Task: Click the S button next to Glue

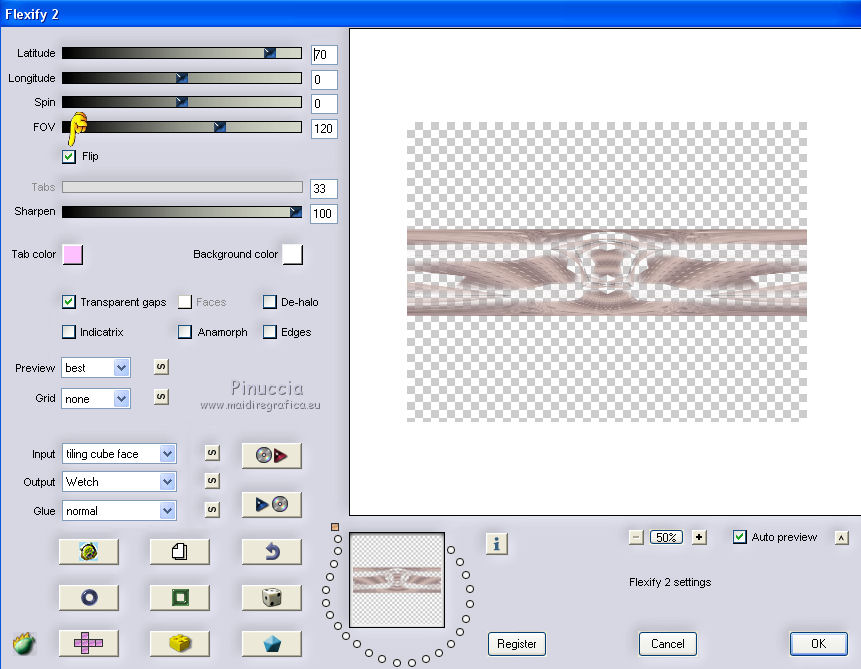Action: [x=212, y=510]
